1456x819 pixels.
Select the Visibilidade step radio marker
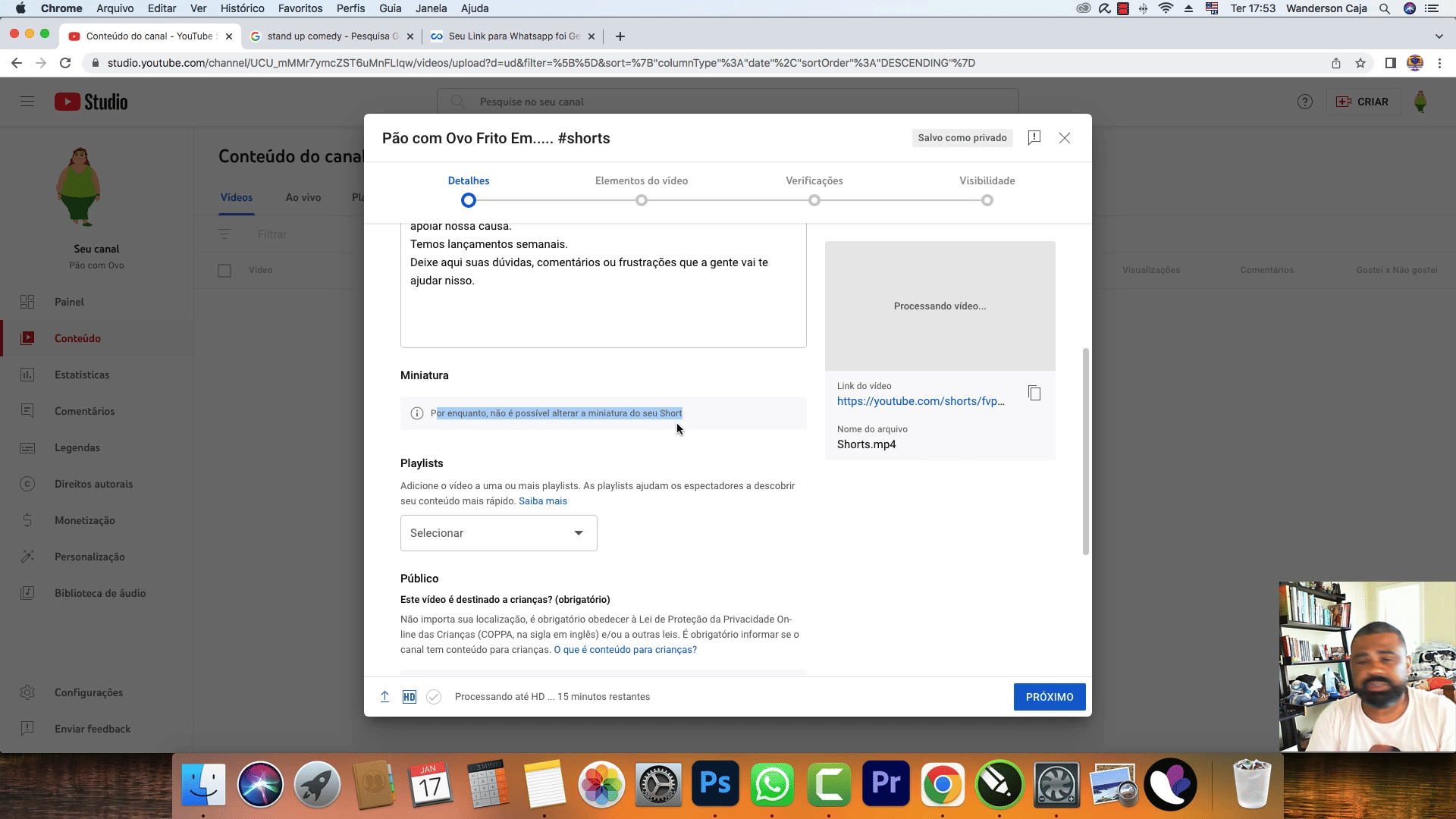pyautogui.click(x=987, y=200)
